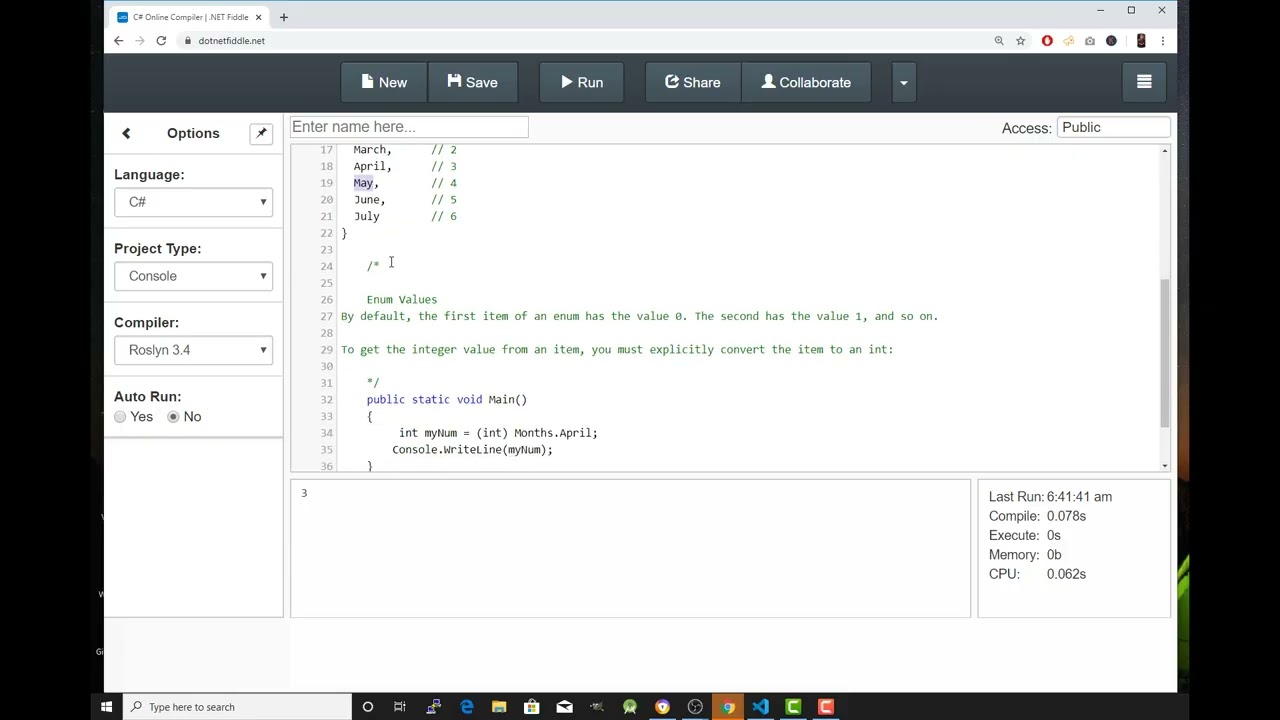Click the code editor vertical scrollbar thumb
Viewport: 1280px width, 720px height.
pyautogui.click(x=1164, y=352)
